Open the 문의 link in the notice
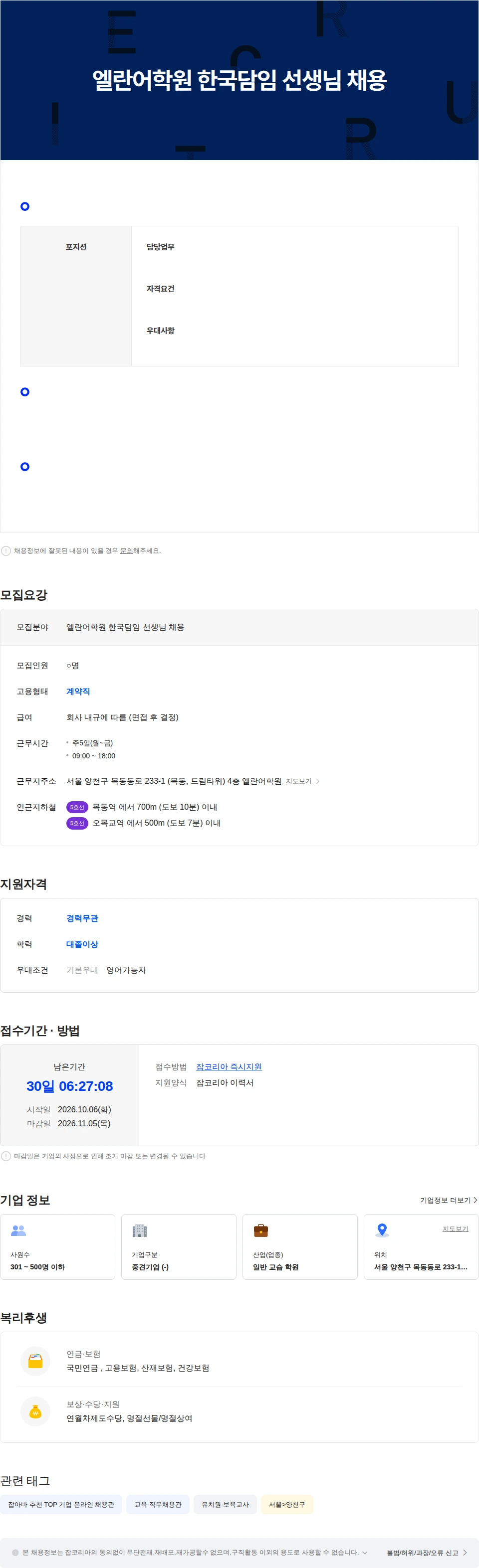Screen dimensions: 479x1568 126,551
